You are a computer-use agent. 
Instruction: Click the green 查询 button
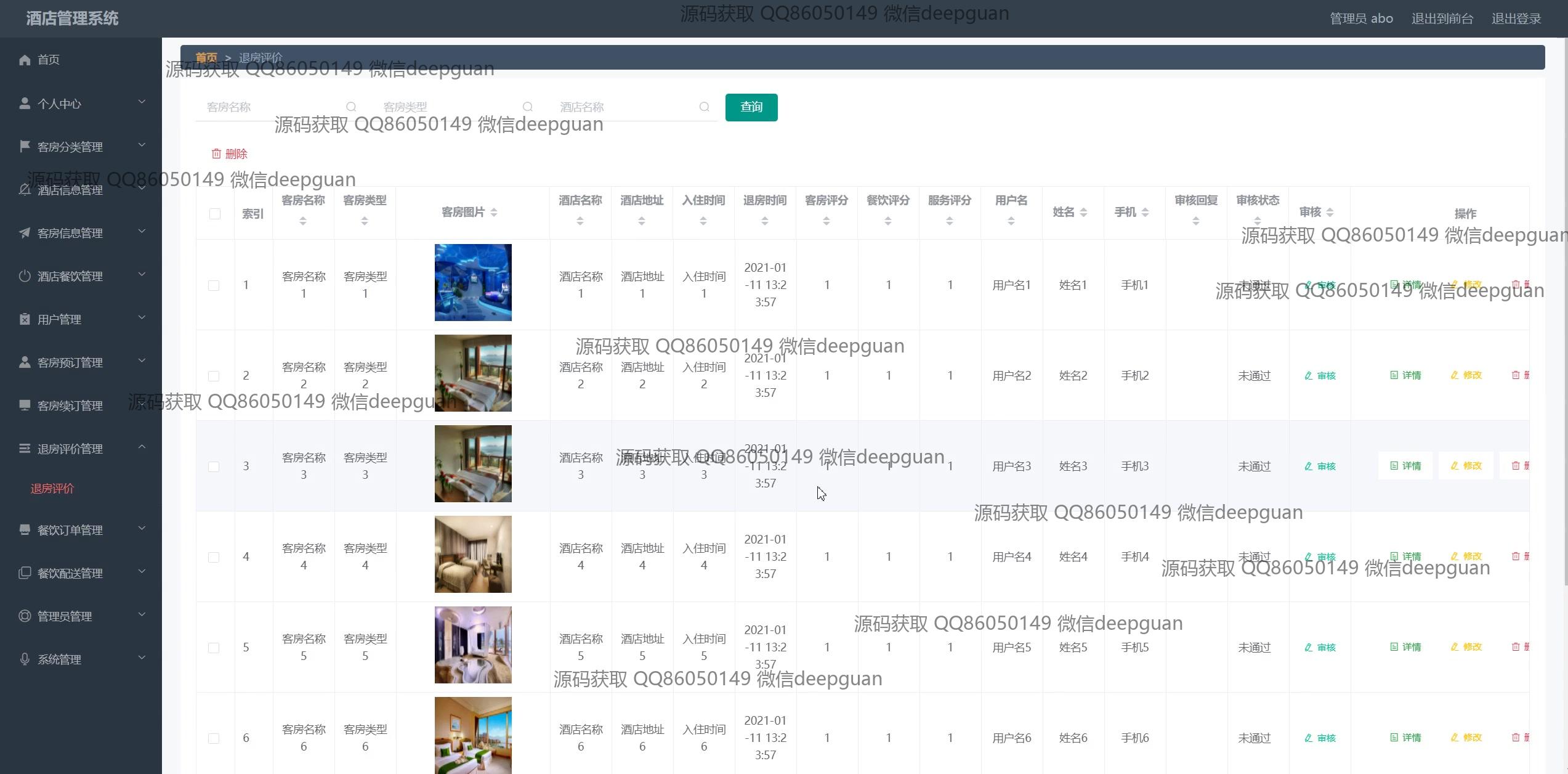pos(751,107)
